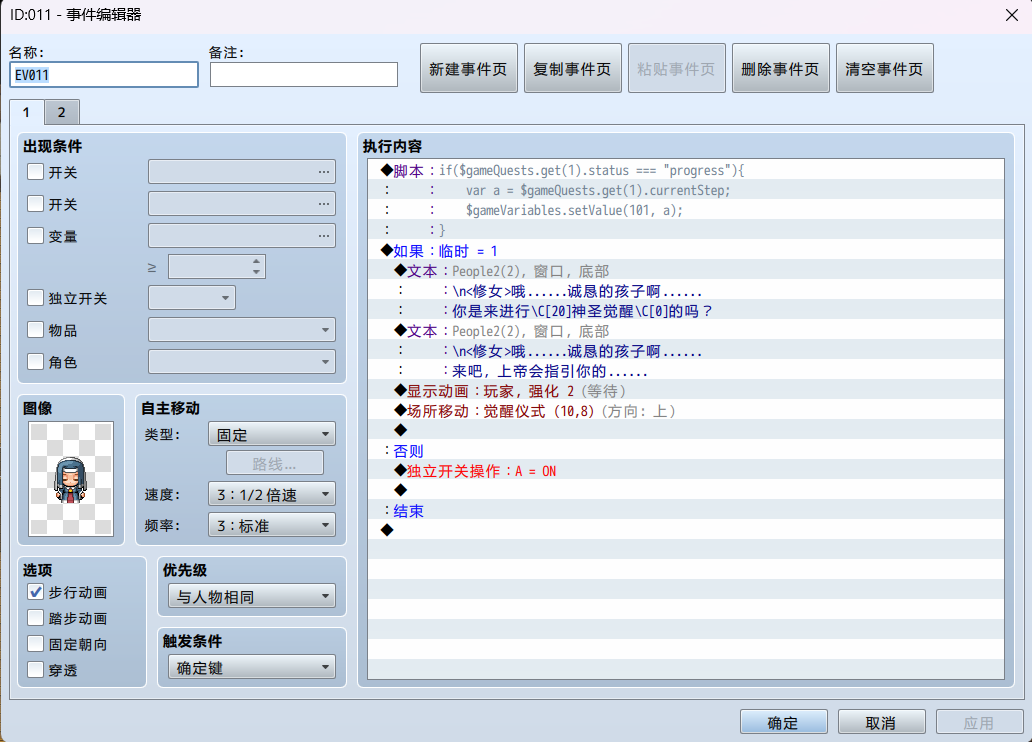Open the 变量 variable selector ellipsis field
Image resolution: width=1032 pixels, height=742 pixels.
point(242,235)
